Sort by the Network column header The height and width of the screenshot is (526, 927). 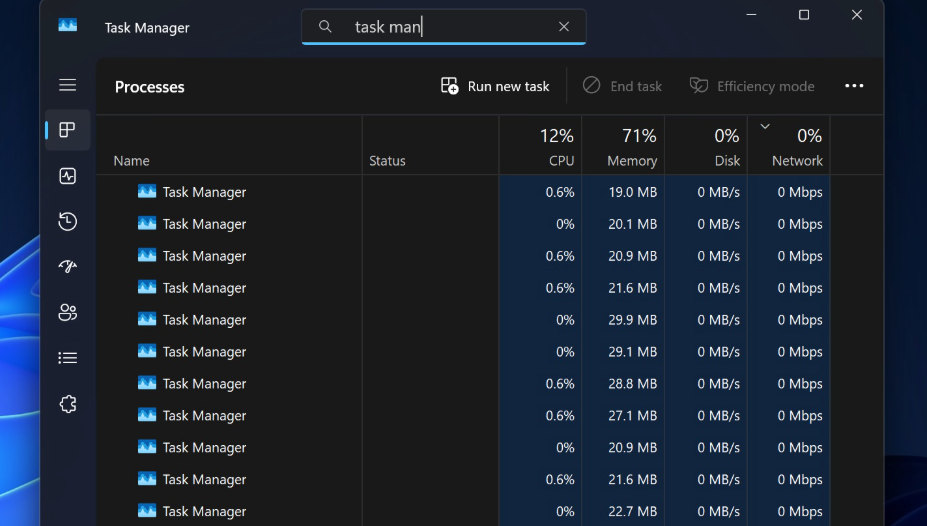tap(796, 146)
